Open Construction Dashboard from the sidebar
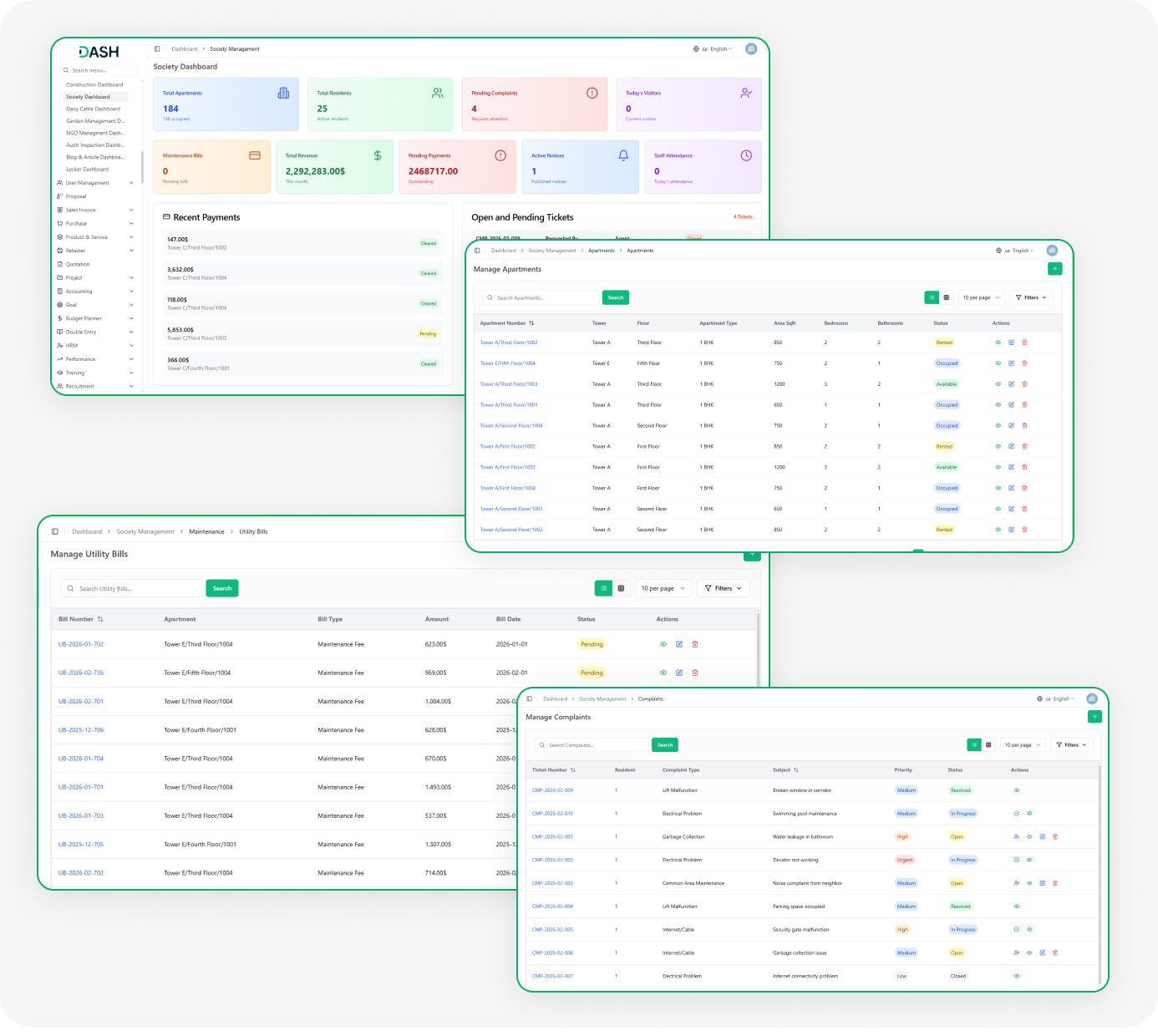This screenshot has width=1158, height=1036. tap(94, 84)
